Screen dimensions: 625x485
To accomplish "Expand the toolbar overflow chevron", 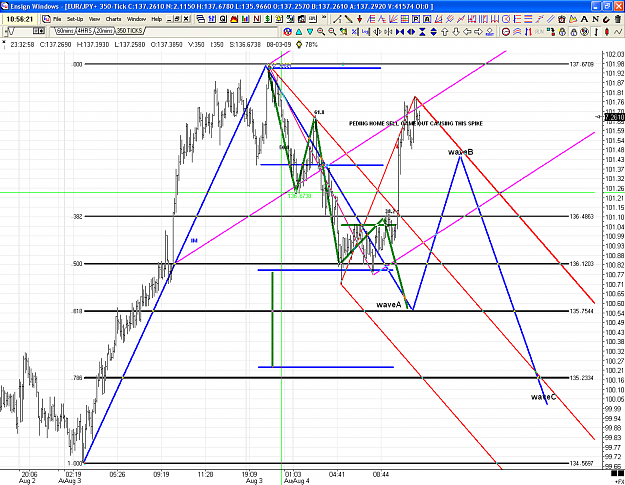I will pos(324,17).
